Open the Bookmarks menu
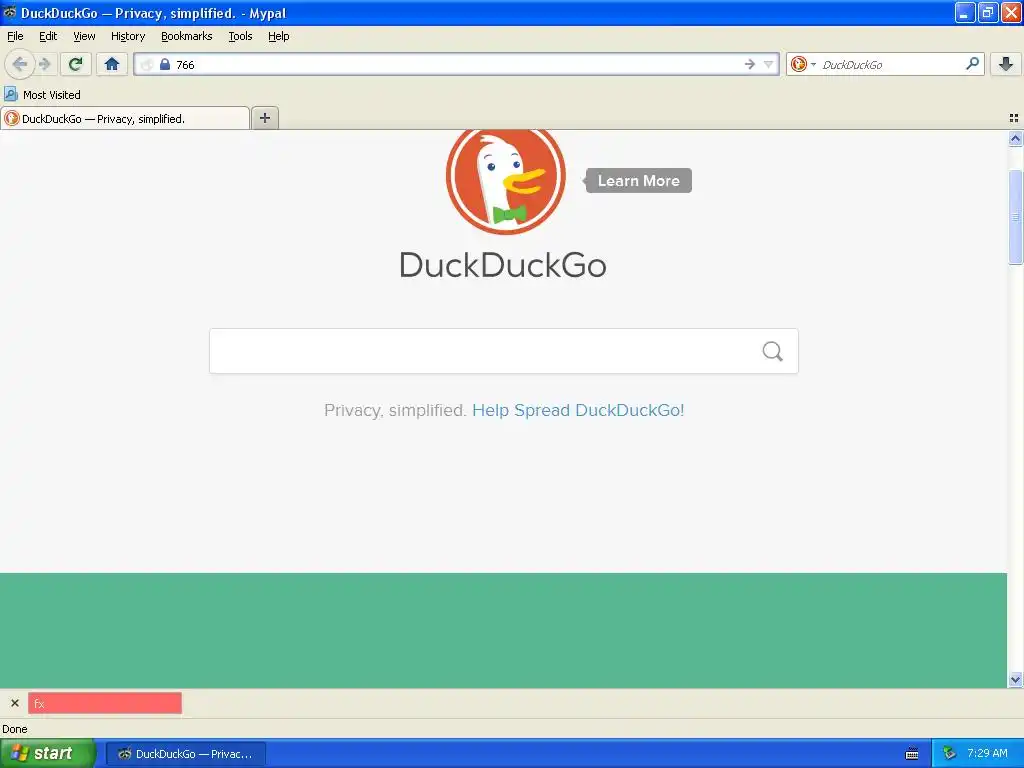 [187, 37]
